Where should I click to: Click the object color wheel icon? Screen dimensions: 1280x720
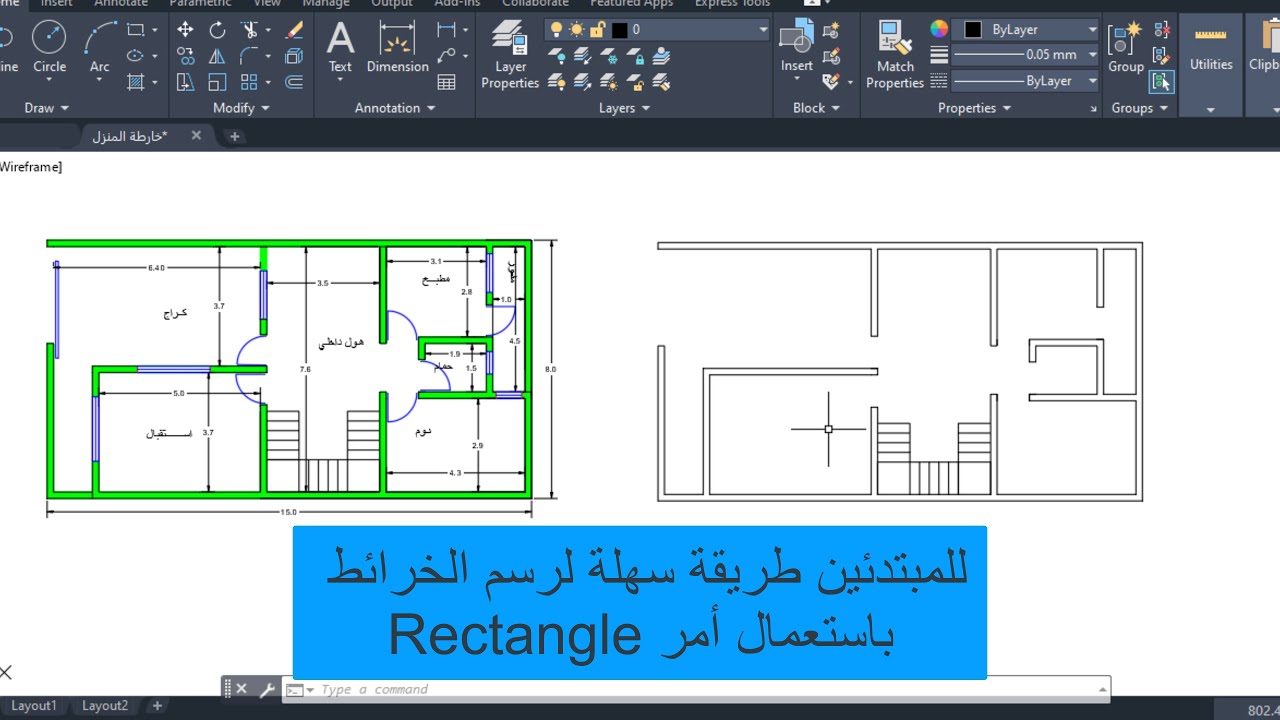pyautogui.click(x=939, y=30)
